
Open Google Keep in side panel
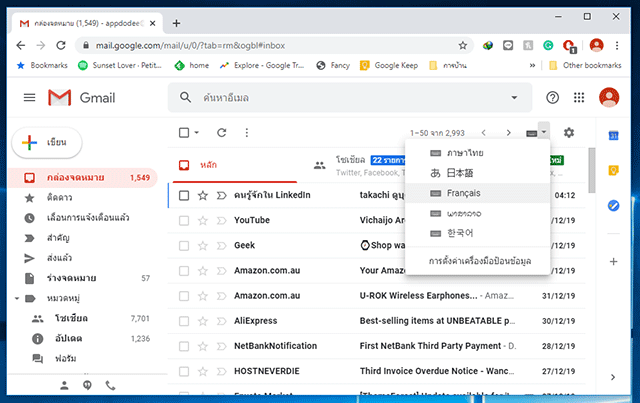pyautogui.click(x=613, y=170)
